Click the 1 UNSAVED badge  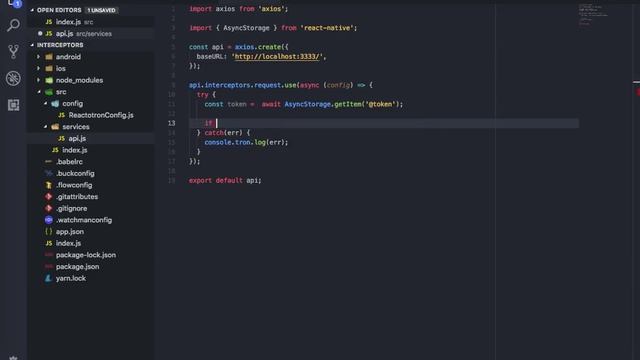101,10
